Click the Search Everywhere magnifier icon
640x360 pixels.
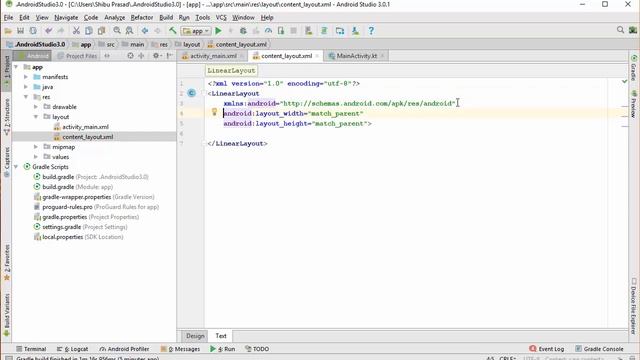point(620,30)
